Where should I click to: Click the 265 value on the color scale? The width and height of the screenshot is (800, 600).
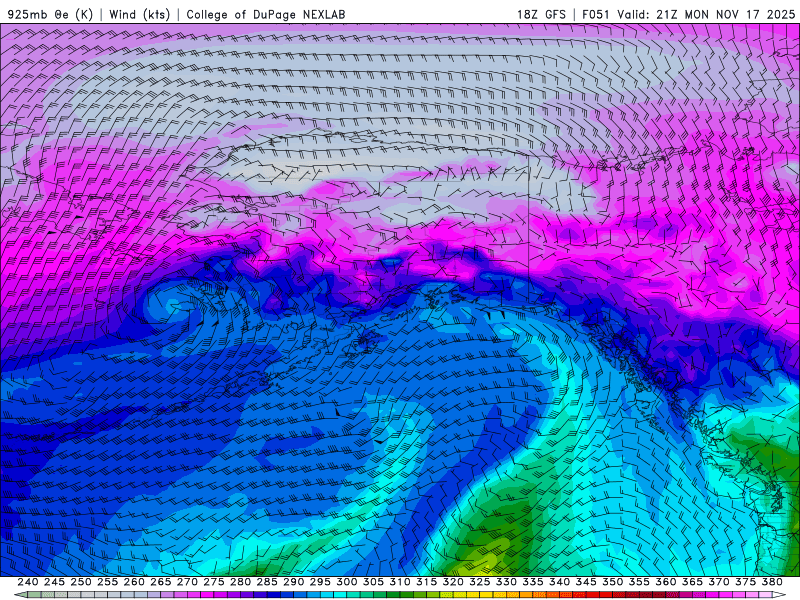[160, 582]
